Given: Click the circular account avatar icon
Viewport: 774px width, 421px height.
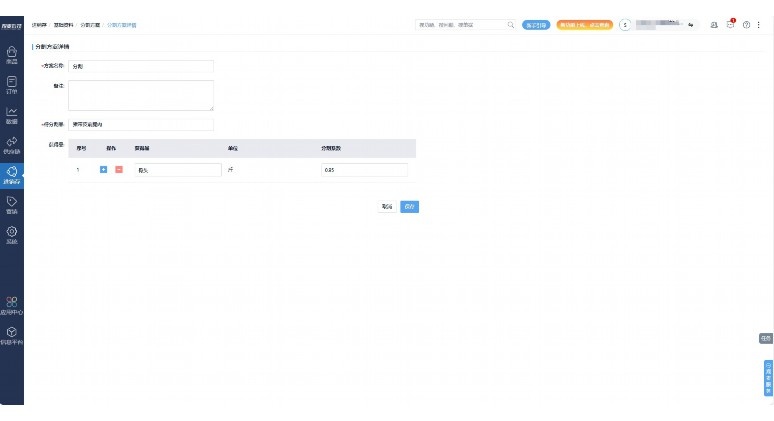Looking at the screenshot, I should click(625, 25).
